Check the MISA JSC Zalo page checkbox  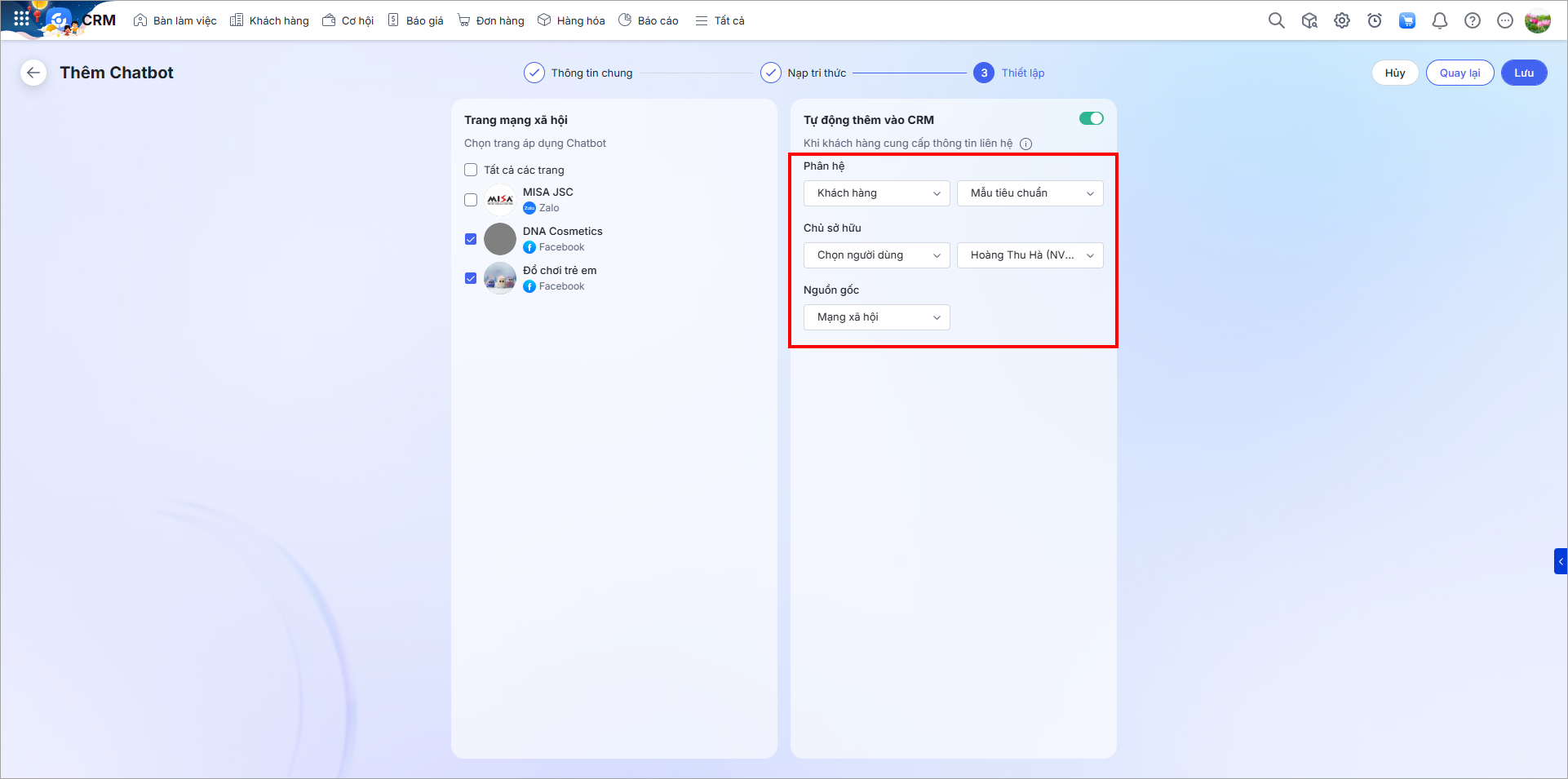pos(471,200)
